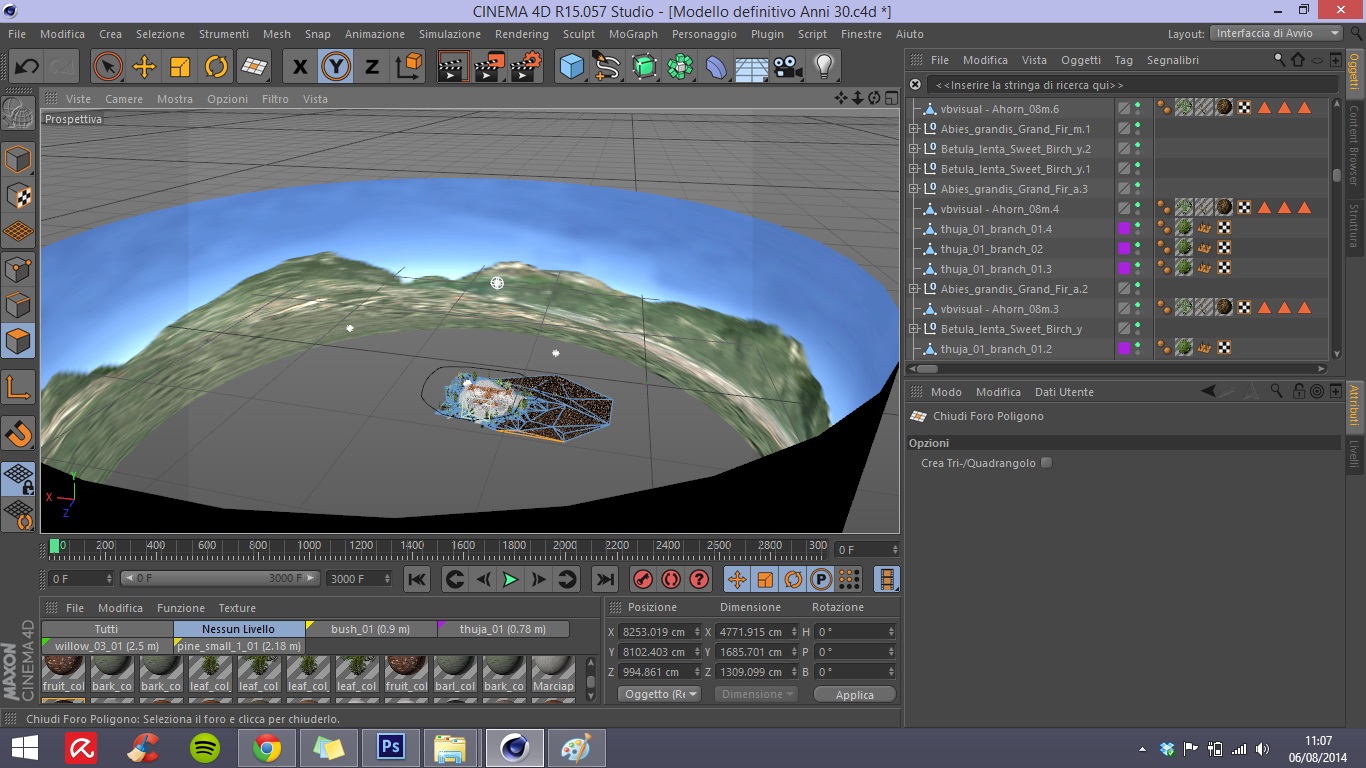Open the Render Settings clapperboard gear icon

pyautogui.click(x=524, y=67)
